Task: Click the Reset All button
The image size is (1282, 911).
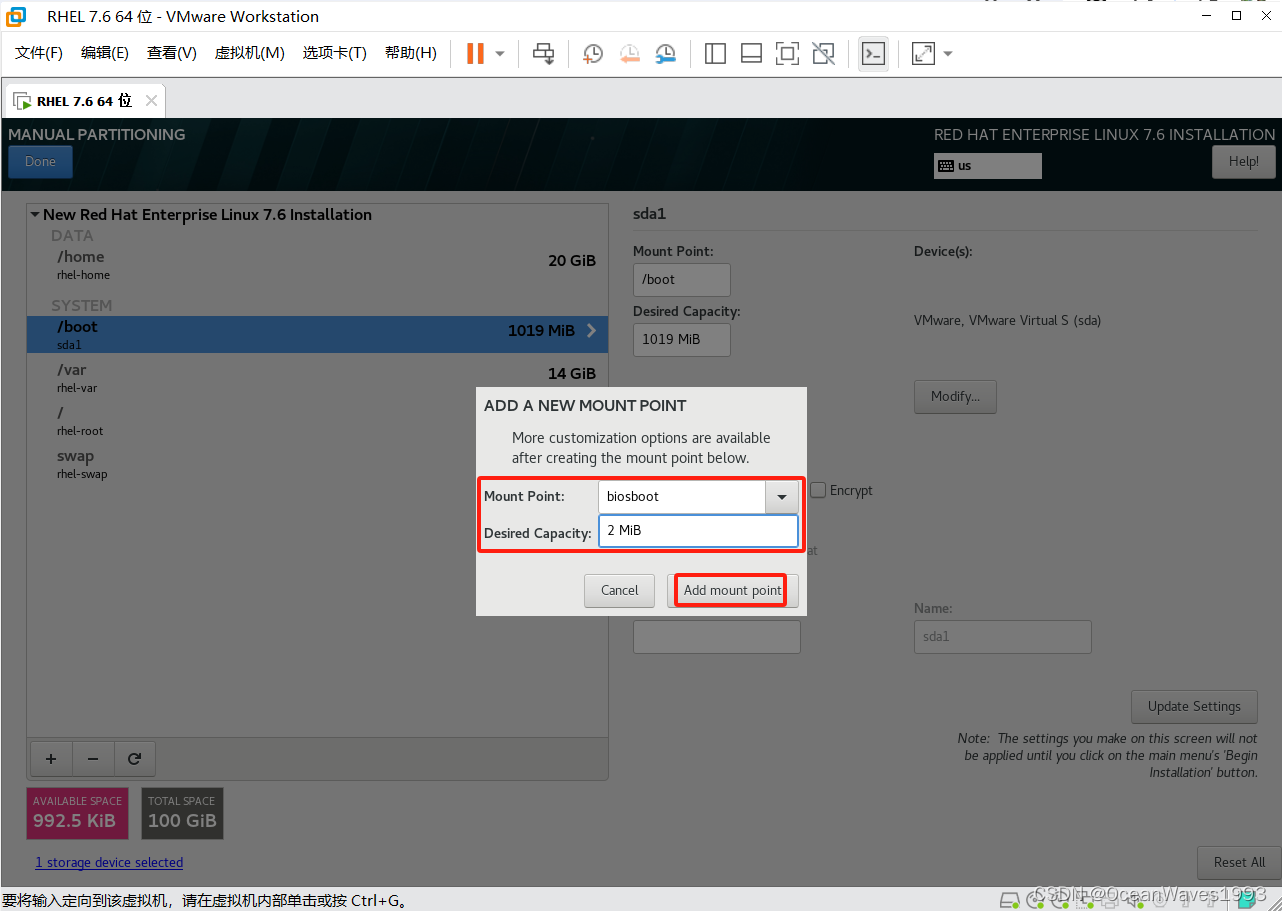Action: pyautogui.click(x=1239, y=862)
